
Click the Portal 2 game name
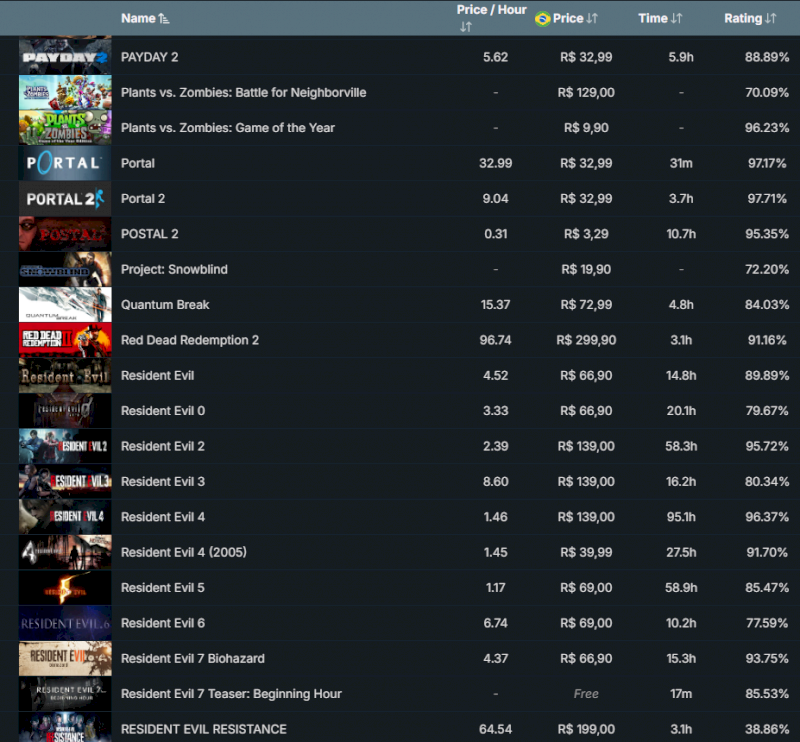pos(143,199)
